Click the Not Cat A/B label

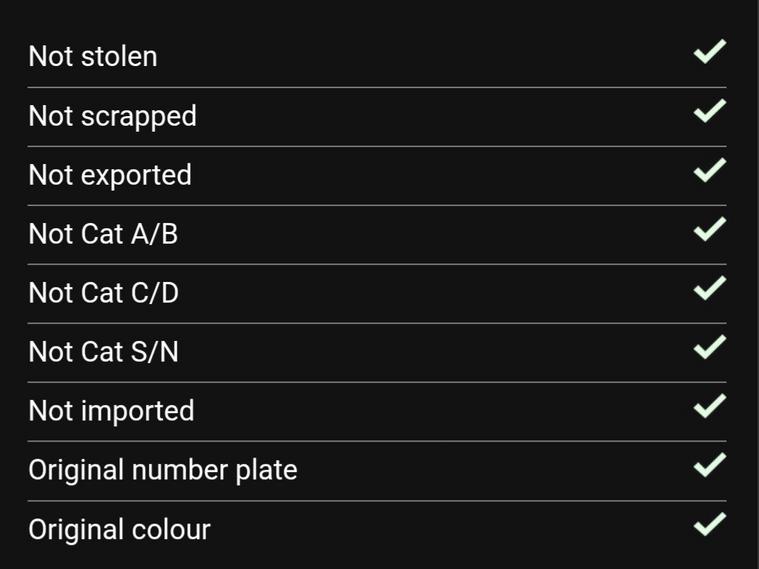[103, 234]
